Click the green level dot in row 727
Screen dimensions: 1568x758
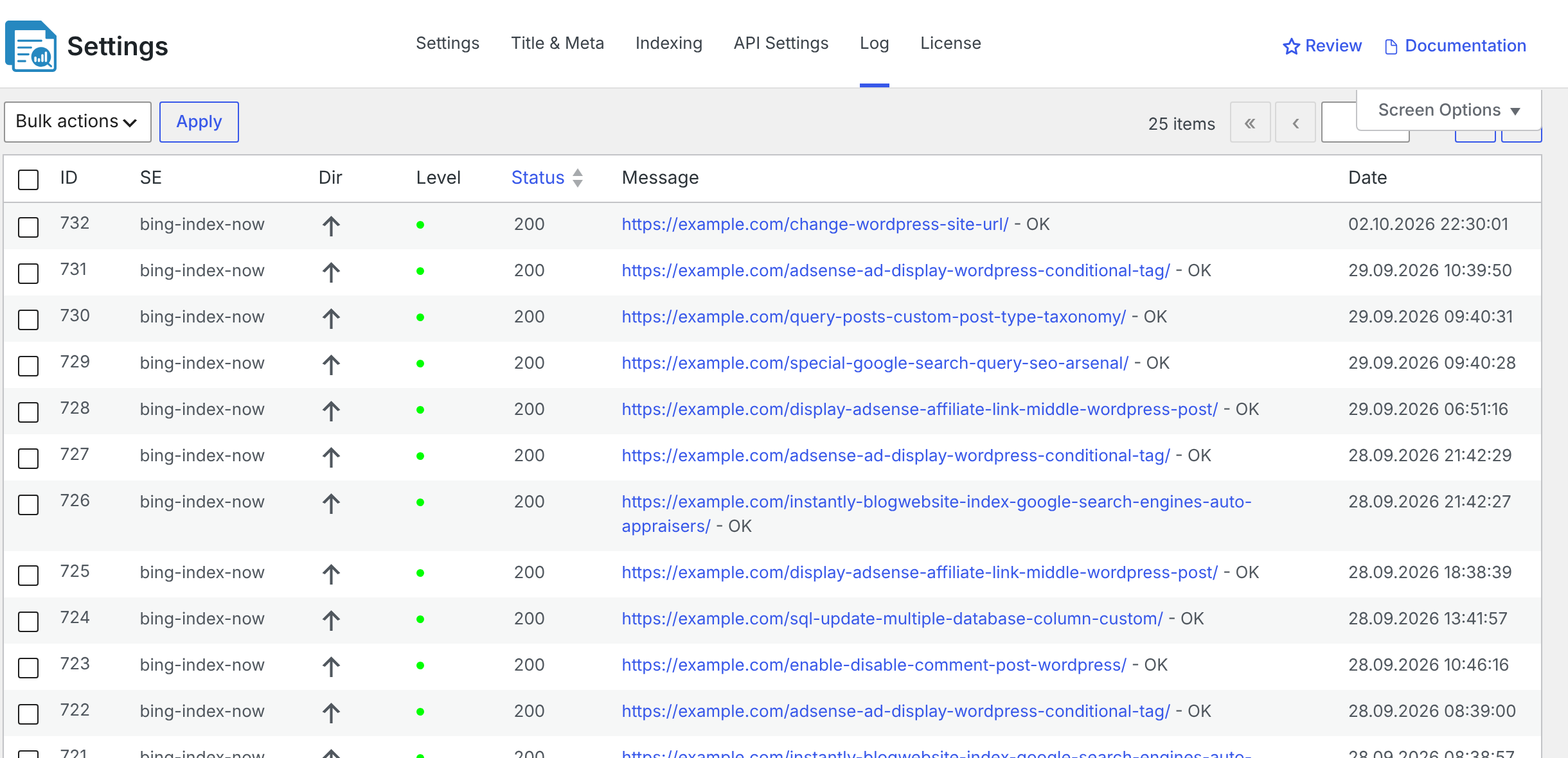click(x=420, y=456)
